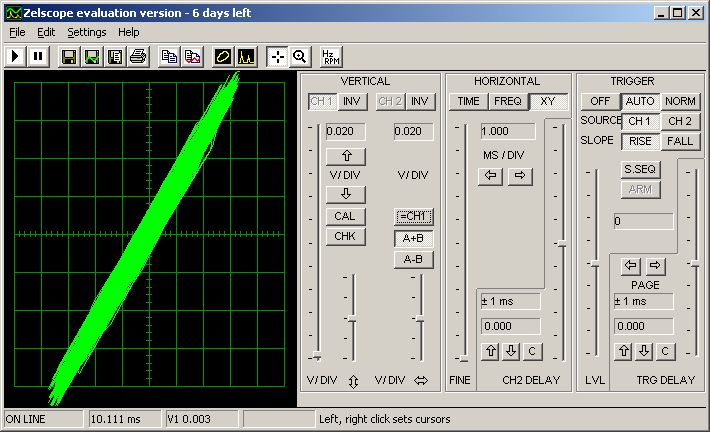The image size is (710, 432).
Task: Set trigger slope to FALL
Action: click(680, 141)
